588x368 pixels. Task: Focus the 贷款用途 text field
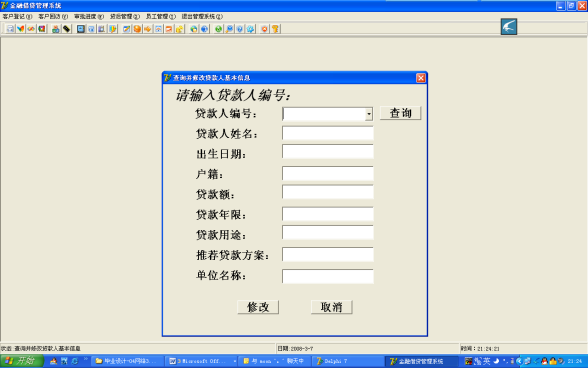point(328,233)
